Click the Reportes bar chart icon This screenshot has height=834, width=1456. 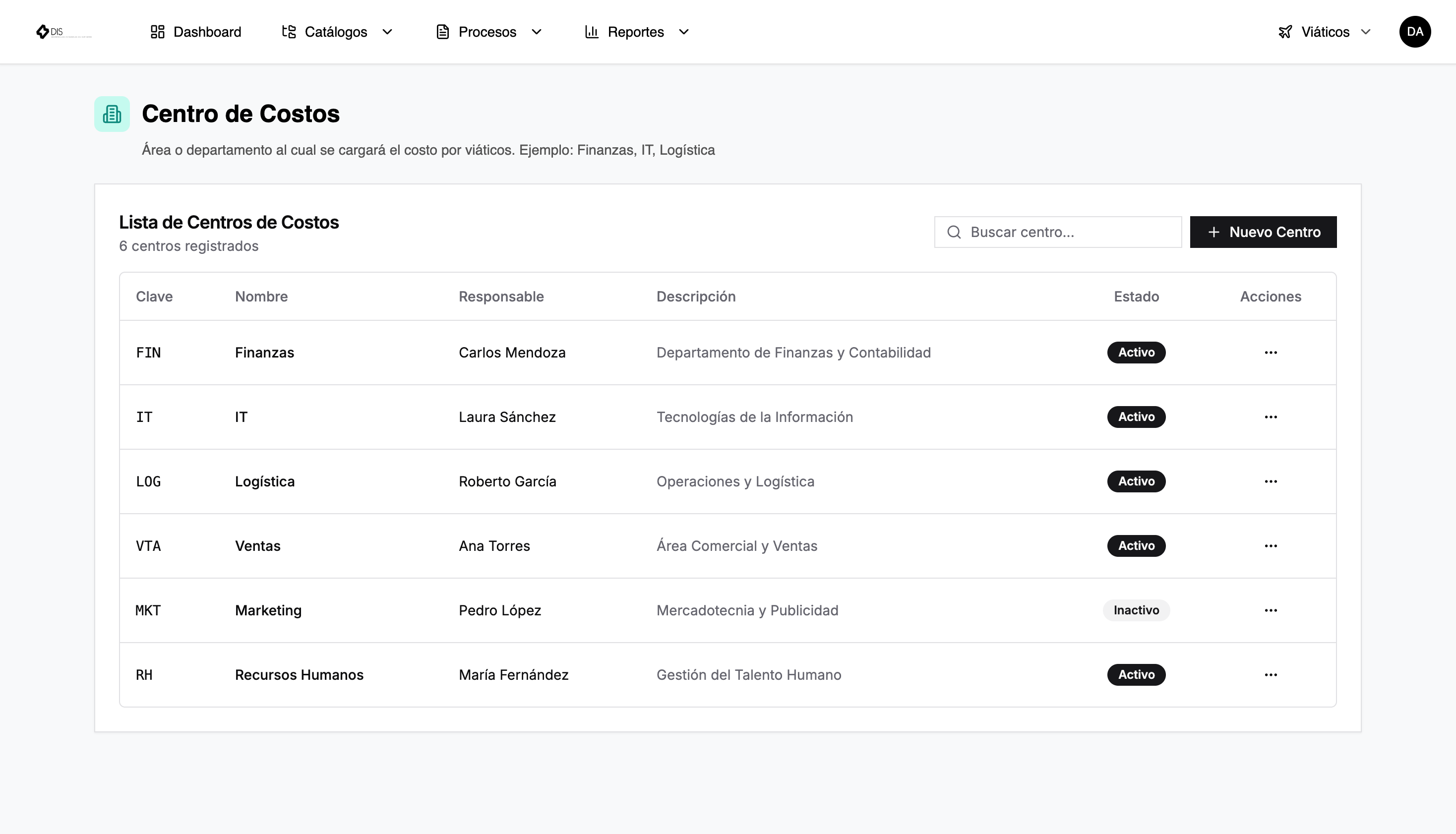pyautogui.click(x=592, y=32)
